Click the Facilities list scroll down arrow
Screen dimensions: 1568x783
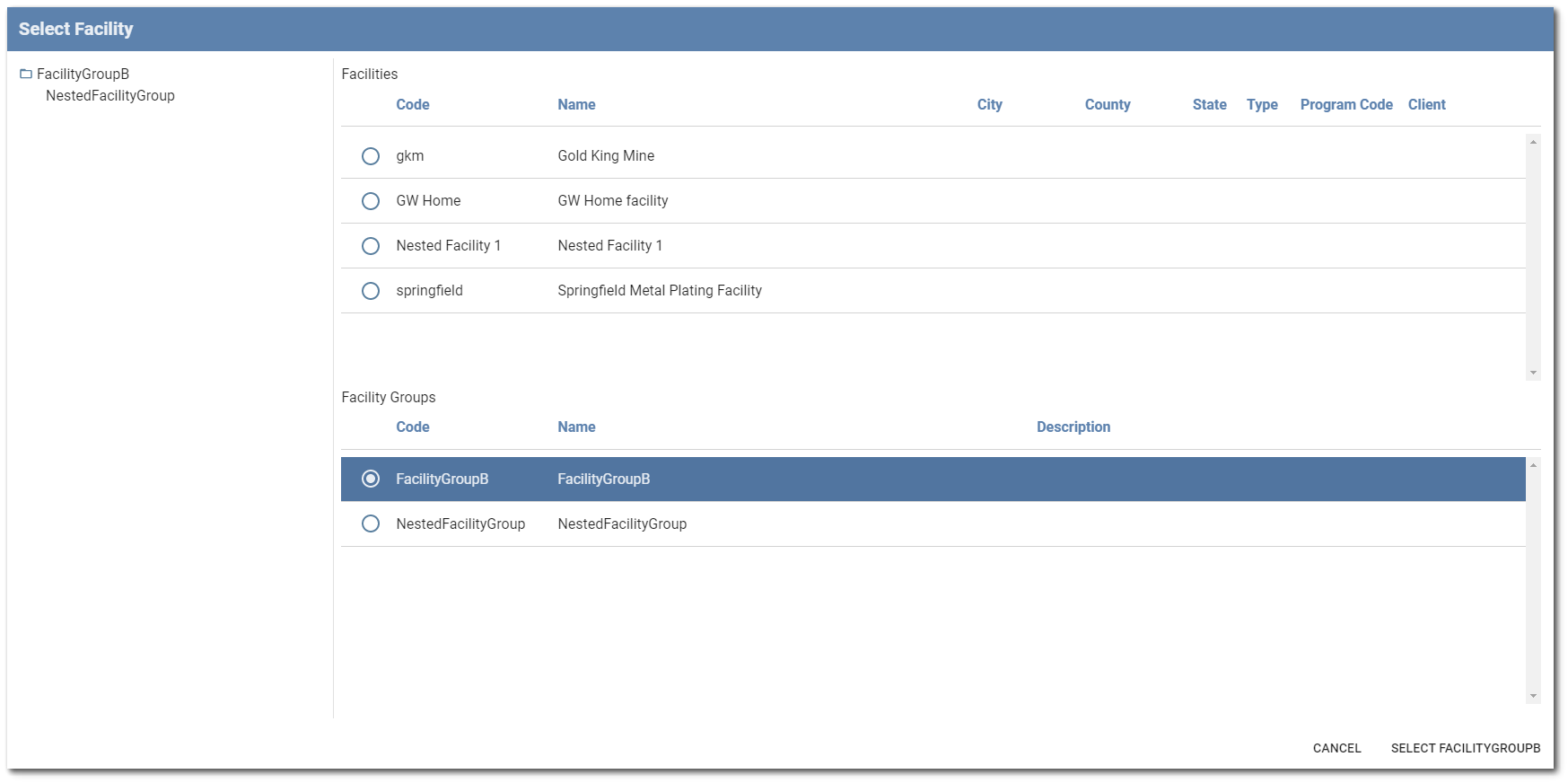[x=1533, y=373]
